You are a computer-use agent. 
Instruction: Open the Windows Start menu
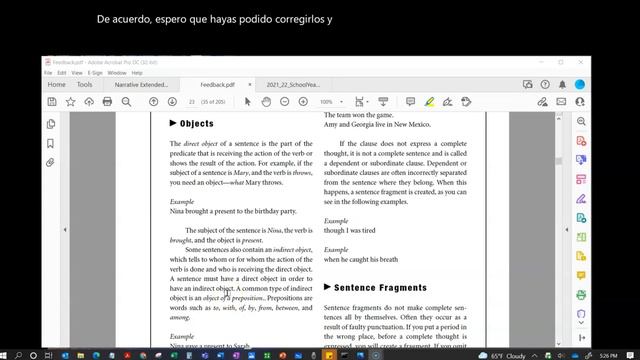[3, 356]
